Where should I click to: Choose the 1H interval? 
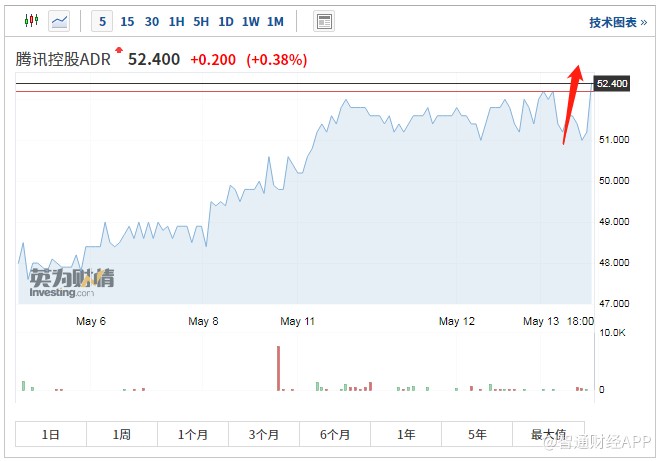click(176, 21)
